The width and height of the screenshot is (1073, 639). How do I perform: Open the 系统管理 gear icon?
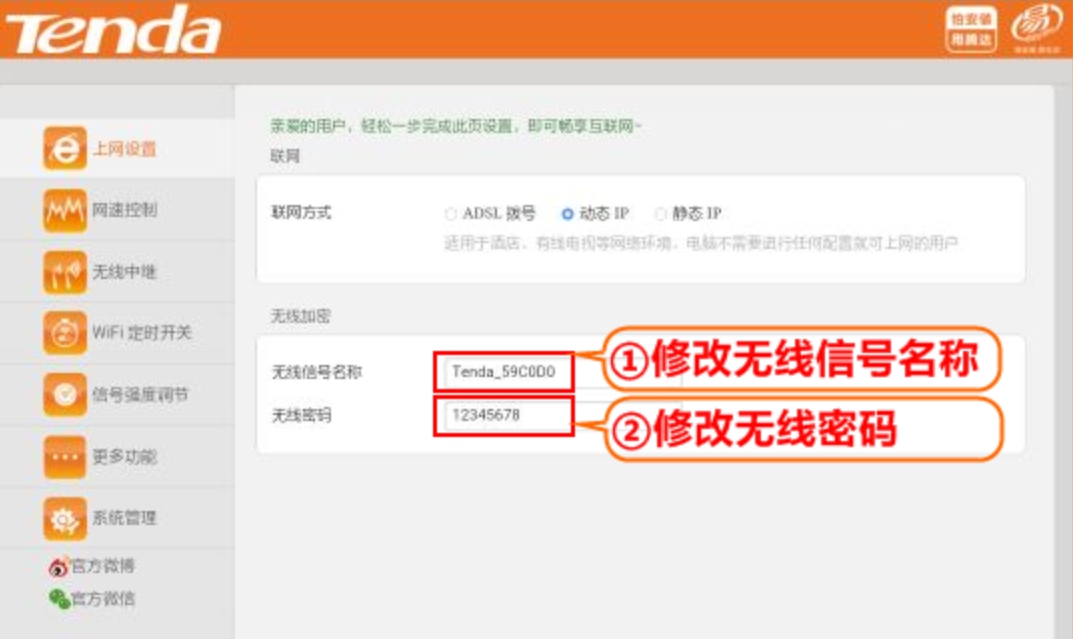[x=65, y=519]
